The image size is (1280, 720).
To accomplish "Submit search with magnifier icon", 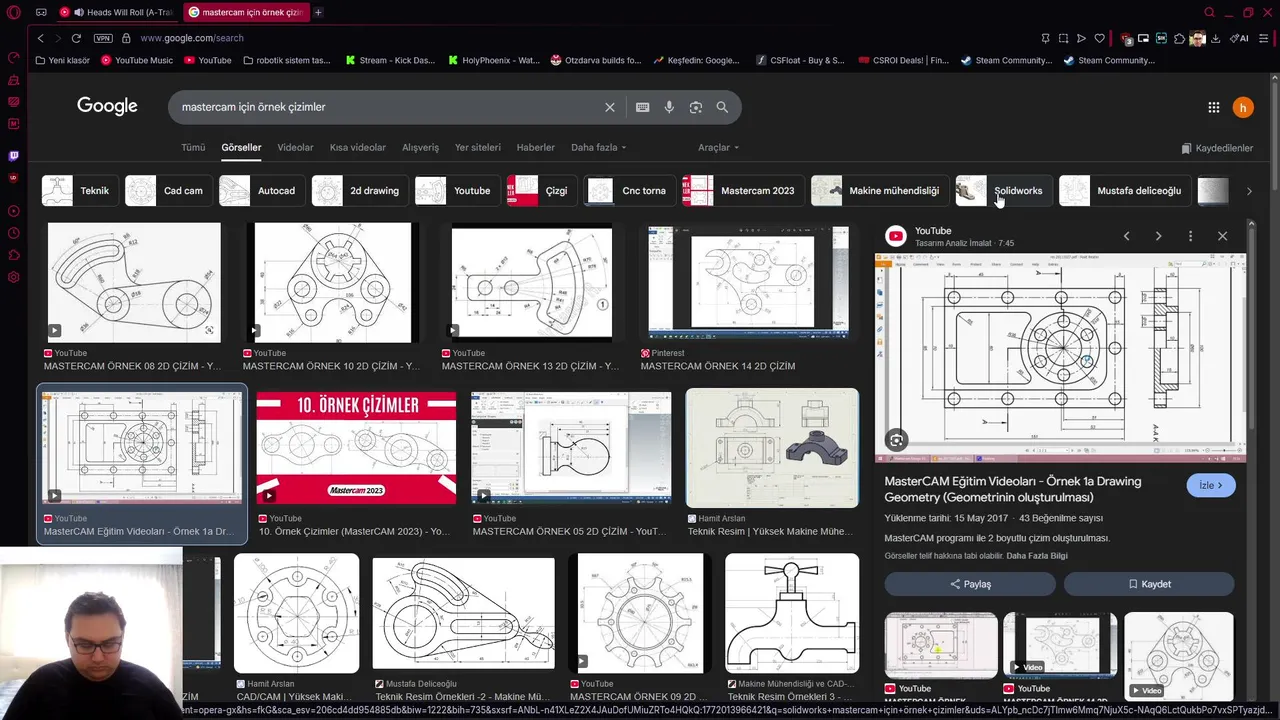I will [722, 107].
